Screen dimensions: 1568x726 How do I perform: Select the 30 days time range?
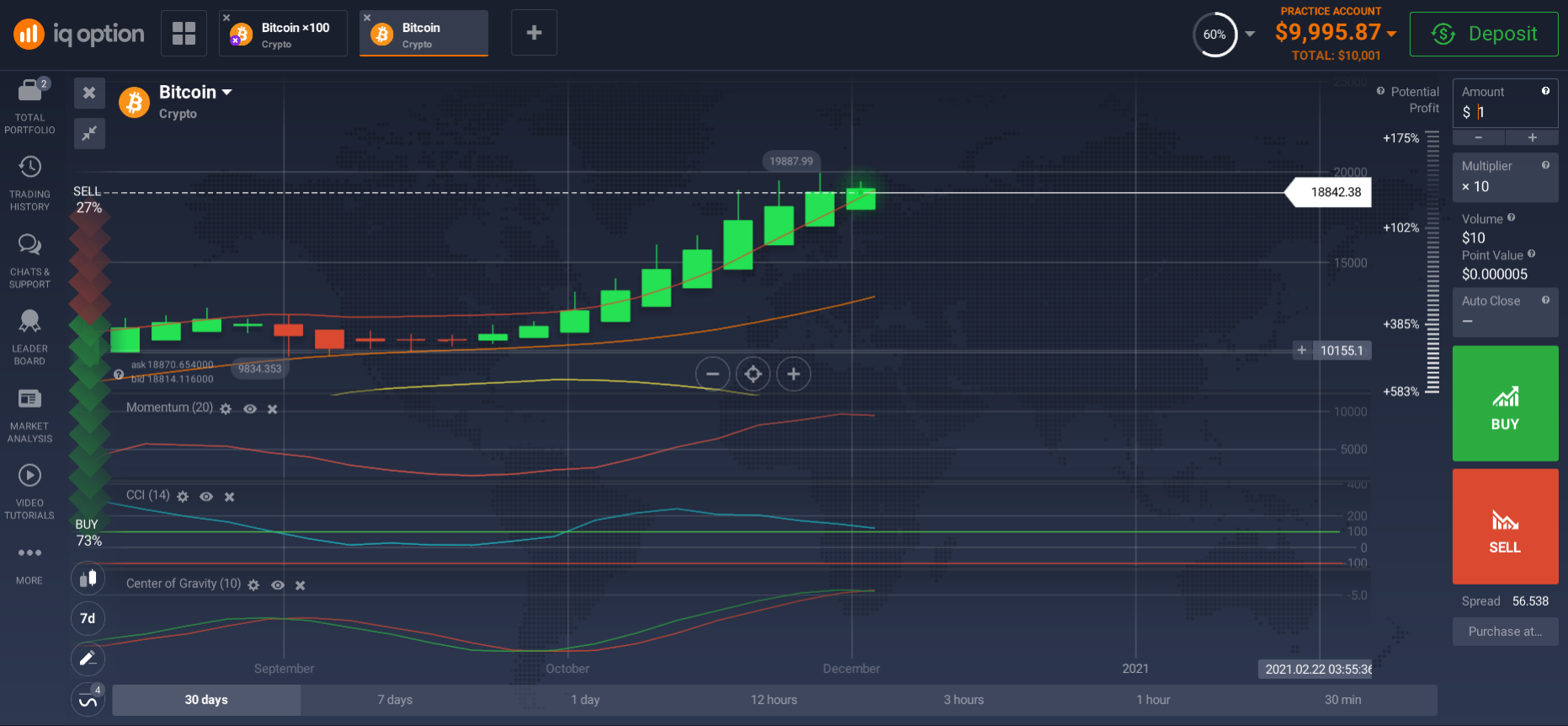[x=206, y=700]
